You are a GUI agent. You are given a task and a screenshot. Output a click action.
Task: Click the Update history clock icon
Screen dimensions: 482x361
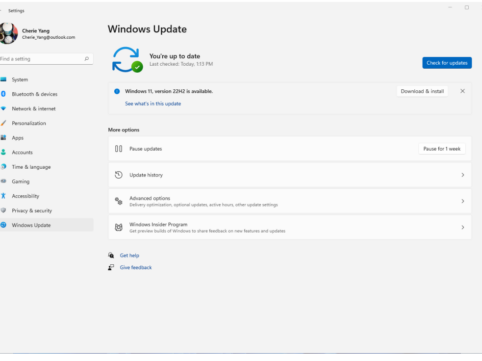[x=118, y=175]
